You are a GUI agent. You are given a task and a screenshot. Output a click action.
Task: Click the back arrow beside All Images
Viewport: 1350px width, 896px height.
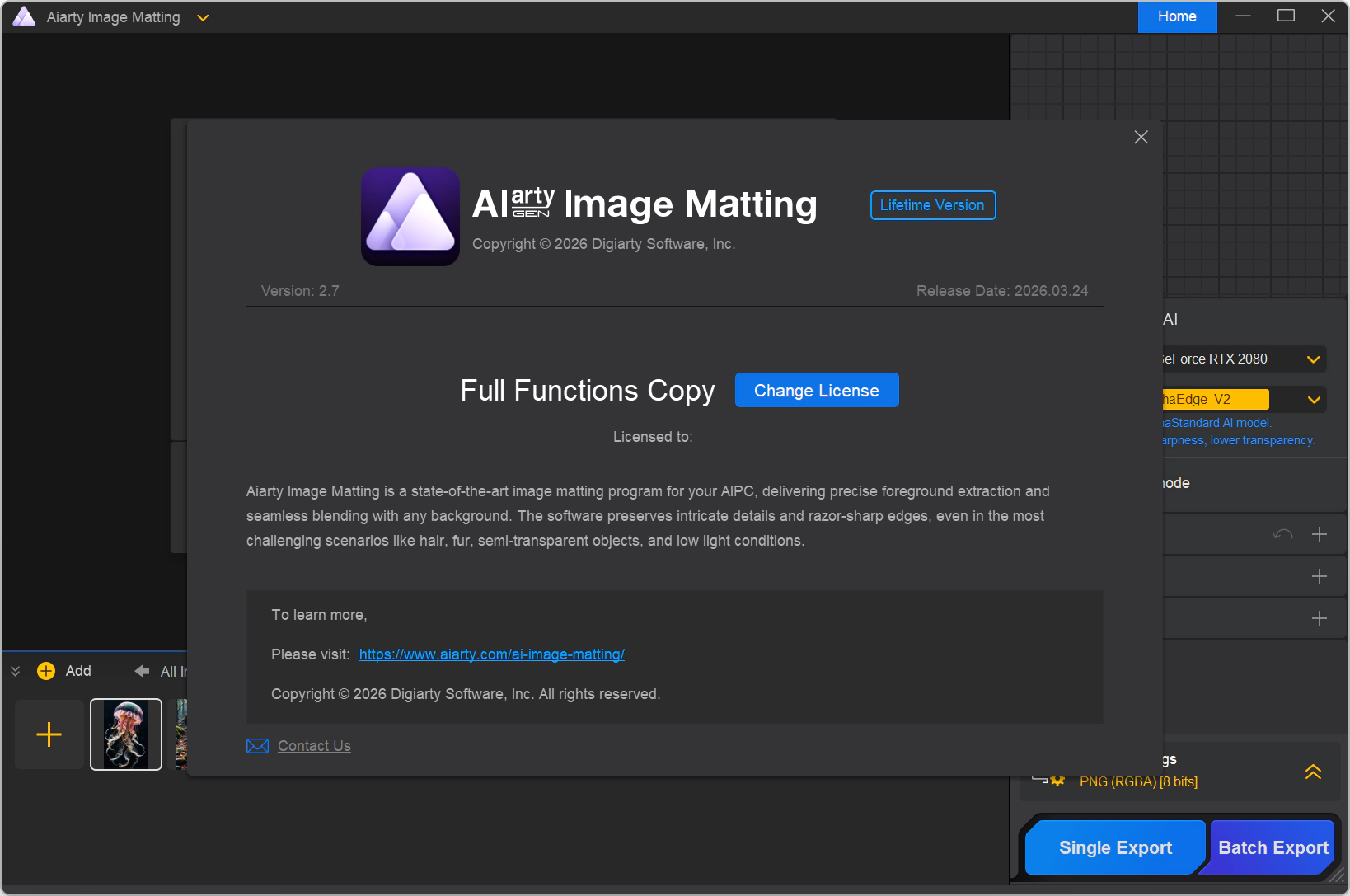(143, 671)
